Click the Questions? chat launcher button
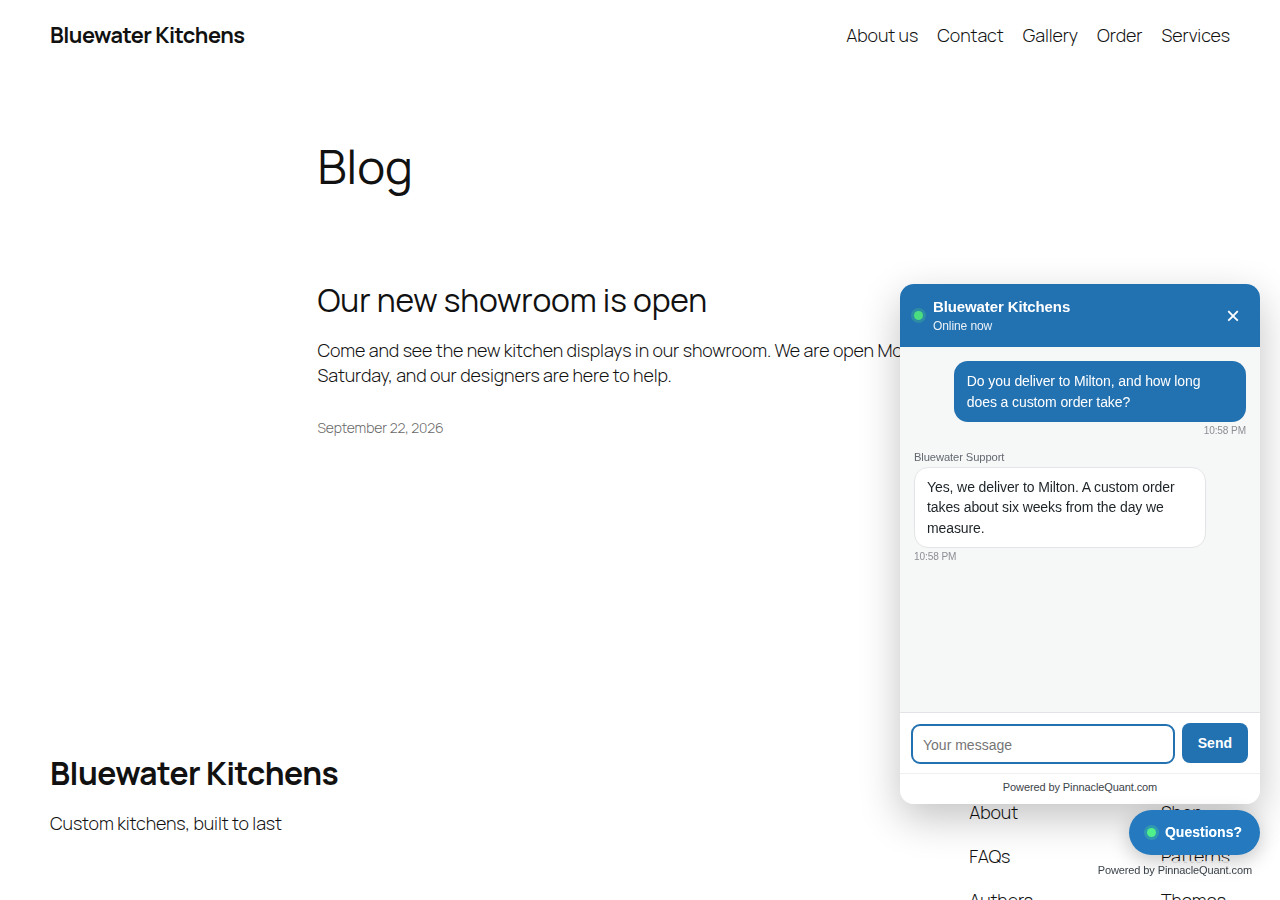The image size is (1280, 900). point(1194,832)
